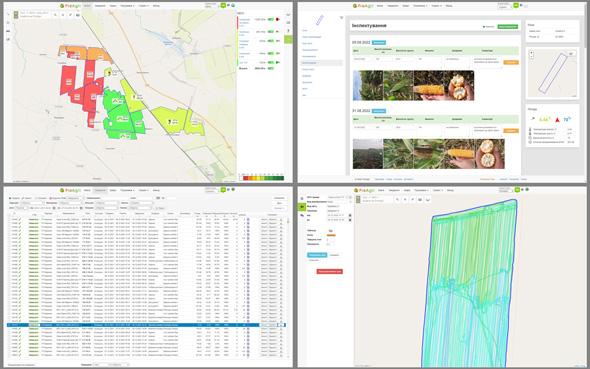The width and height of the screenshot is (590, 369).
Task: Open the corn cob photo in the first inspection
Action: [x=429, y=86]
